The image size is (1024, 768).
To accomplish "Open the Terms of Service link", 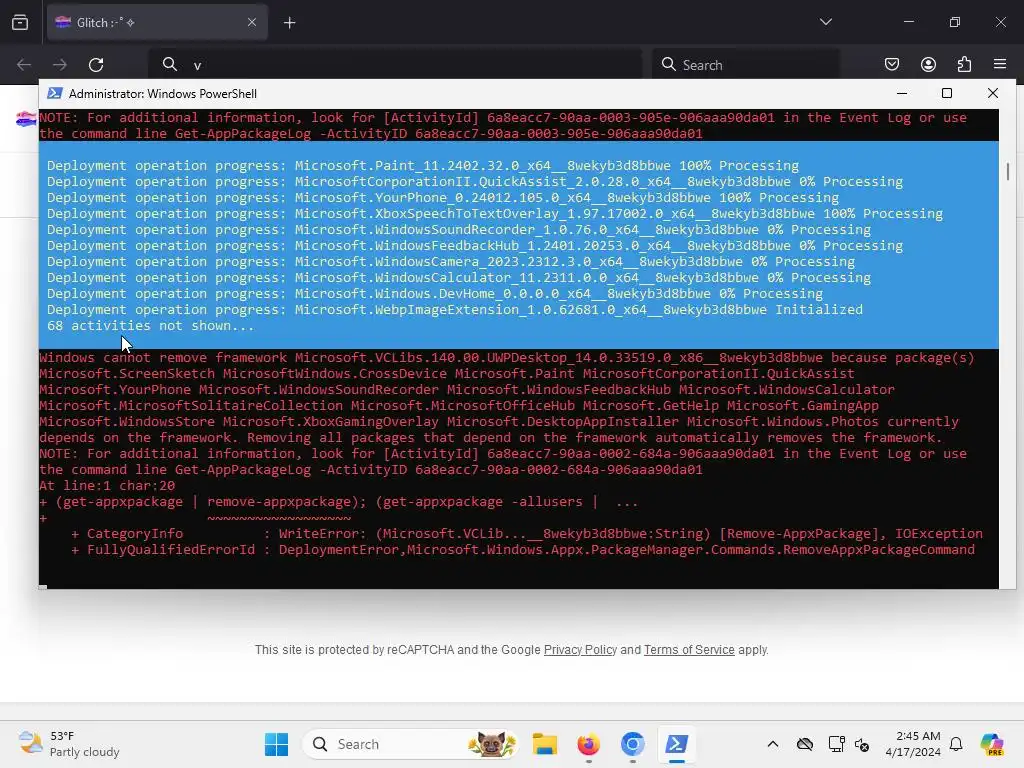I will coord(689,650).
